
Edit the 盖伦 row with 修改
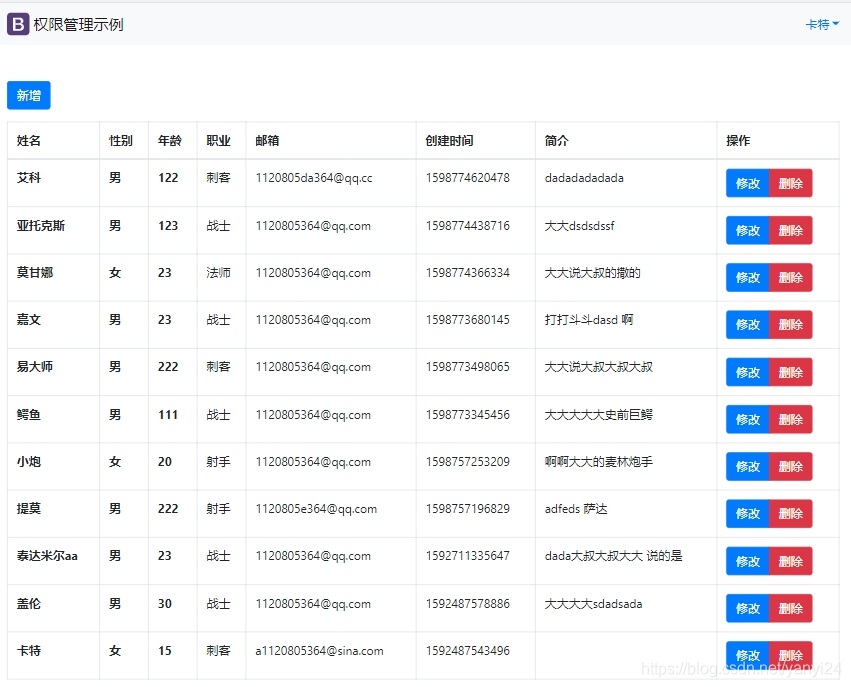pyautogui.click(x=747, y=608)
